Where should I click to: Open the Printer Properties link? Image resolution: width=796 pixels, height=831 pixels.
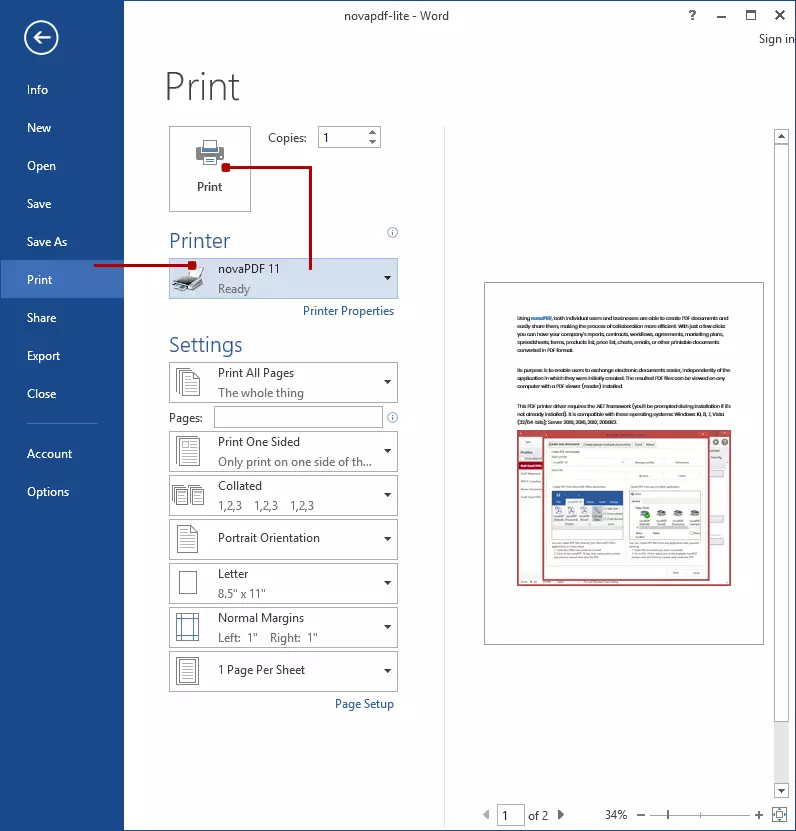pyautogui.click(x=348, y=311)
